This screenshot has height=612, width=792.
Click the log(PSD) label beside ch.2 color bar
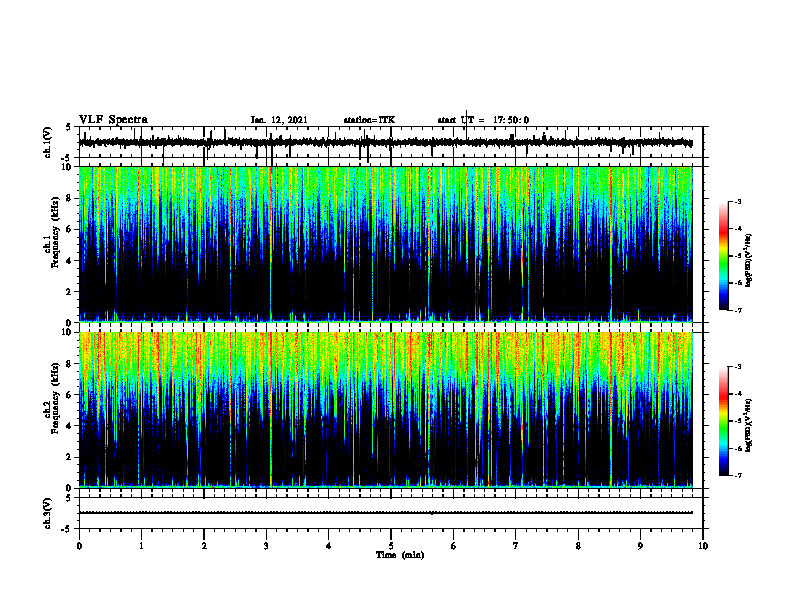pos(749,425)
